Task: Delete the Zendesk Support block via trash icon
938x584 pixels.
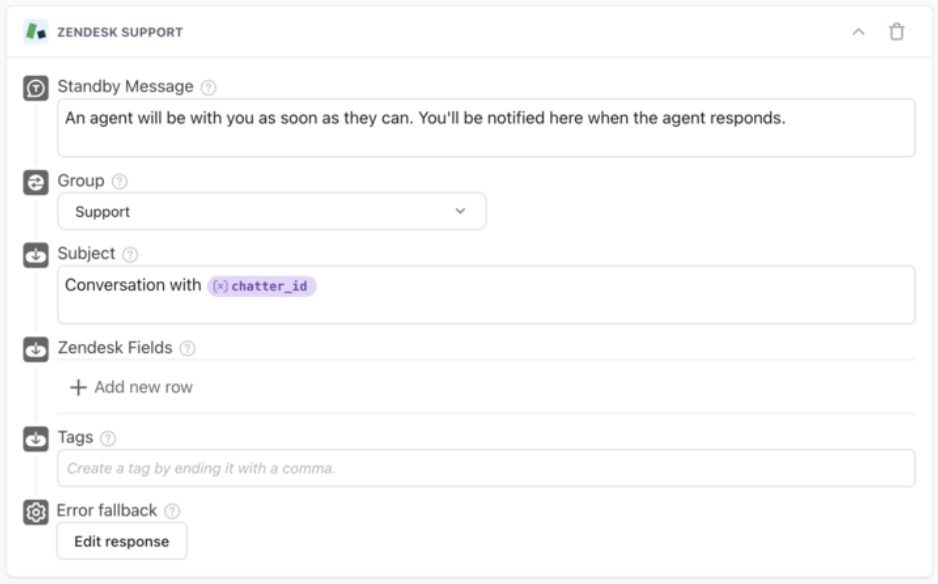Action: coord(897,32)
